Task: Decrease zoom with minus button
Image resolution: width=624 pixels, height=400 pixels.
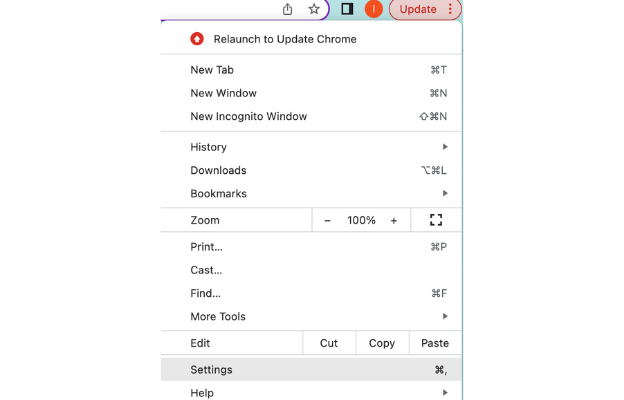Action: 327,220
